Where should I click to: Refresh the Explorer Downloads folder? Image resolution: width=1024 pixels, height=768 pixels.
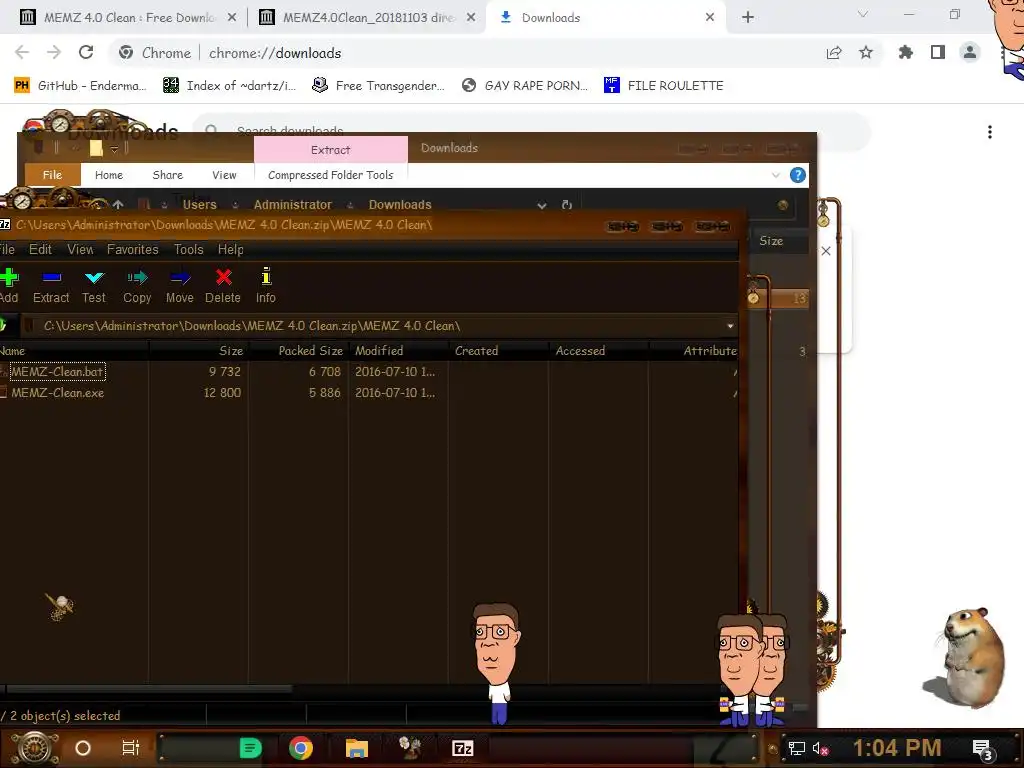567,205
